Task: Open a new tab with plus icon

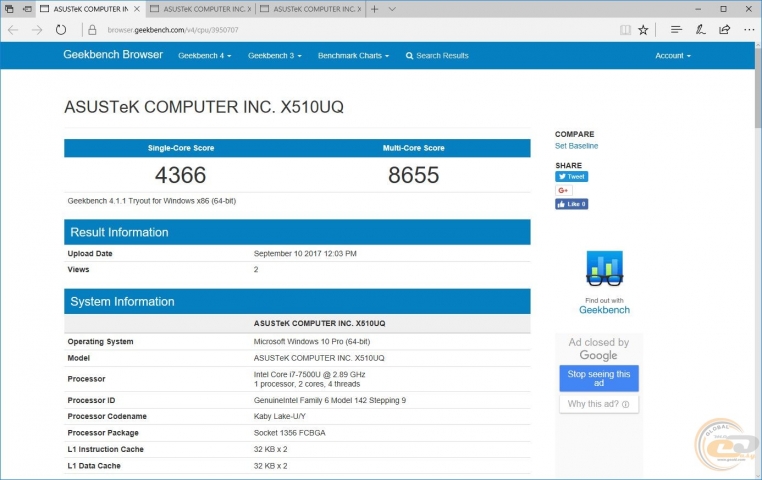Action: [x=375, y=9]
